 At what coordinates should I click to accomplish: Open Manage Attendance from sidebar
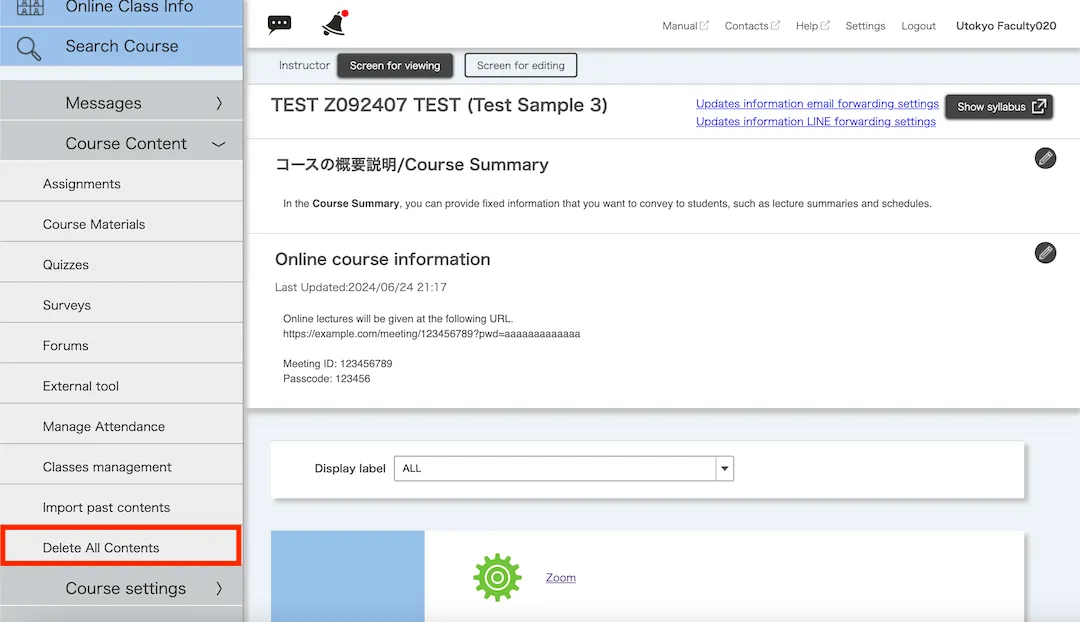coord(104,427)
